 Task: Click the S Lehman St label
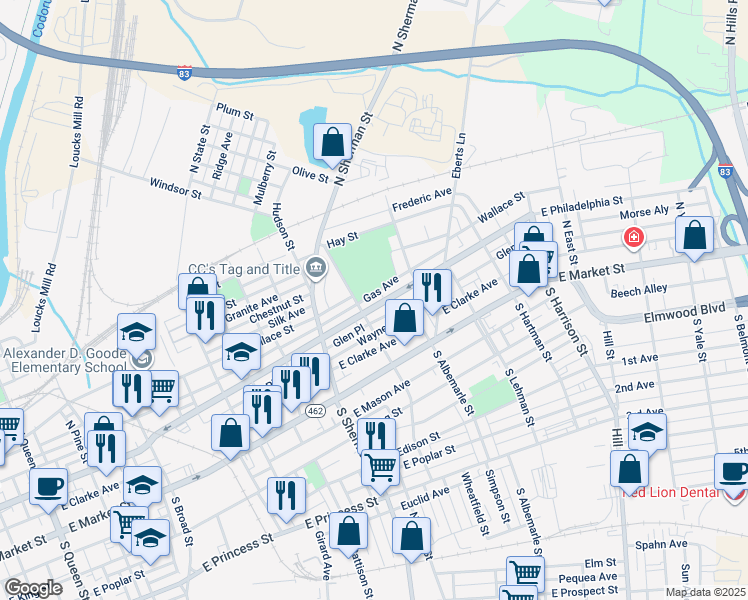(x=519, y=397)
